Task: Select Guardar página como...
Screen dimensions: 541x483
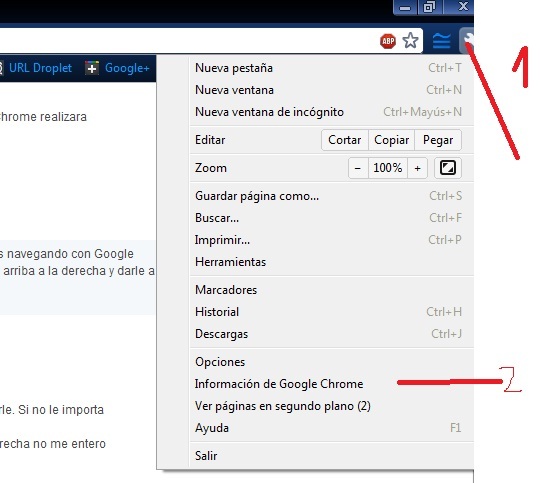Action: pyautogui.click(x=332, y=196)
